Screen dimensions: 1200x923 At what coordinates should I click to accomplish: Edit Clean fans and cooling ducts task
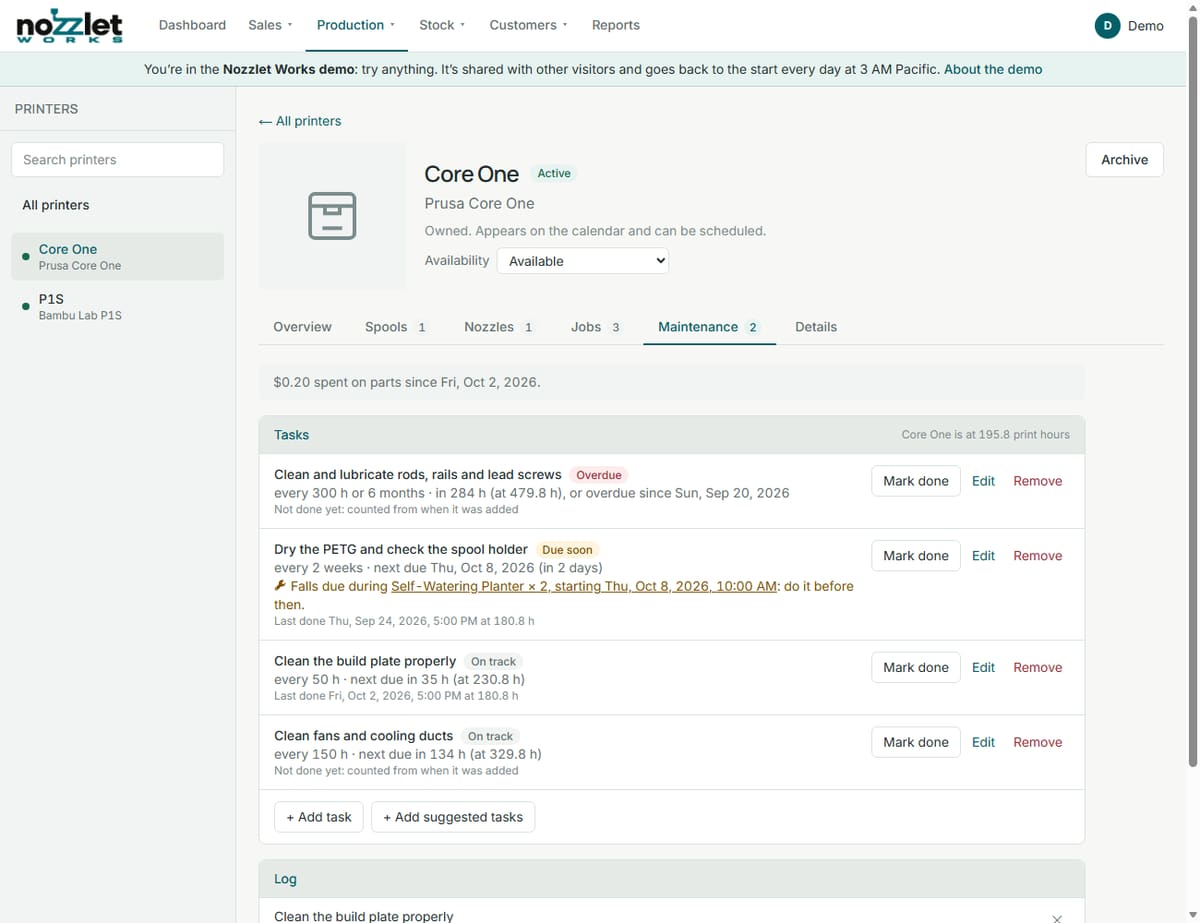[983, 742]
